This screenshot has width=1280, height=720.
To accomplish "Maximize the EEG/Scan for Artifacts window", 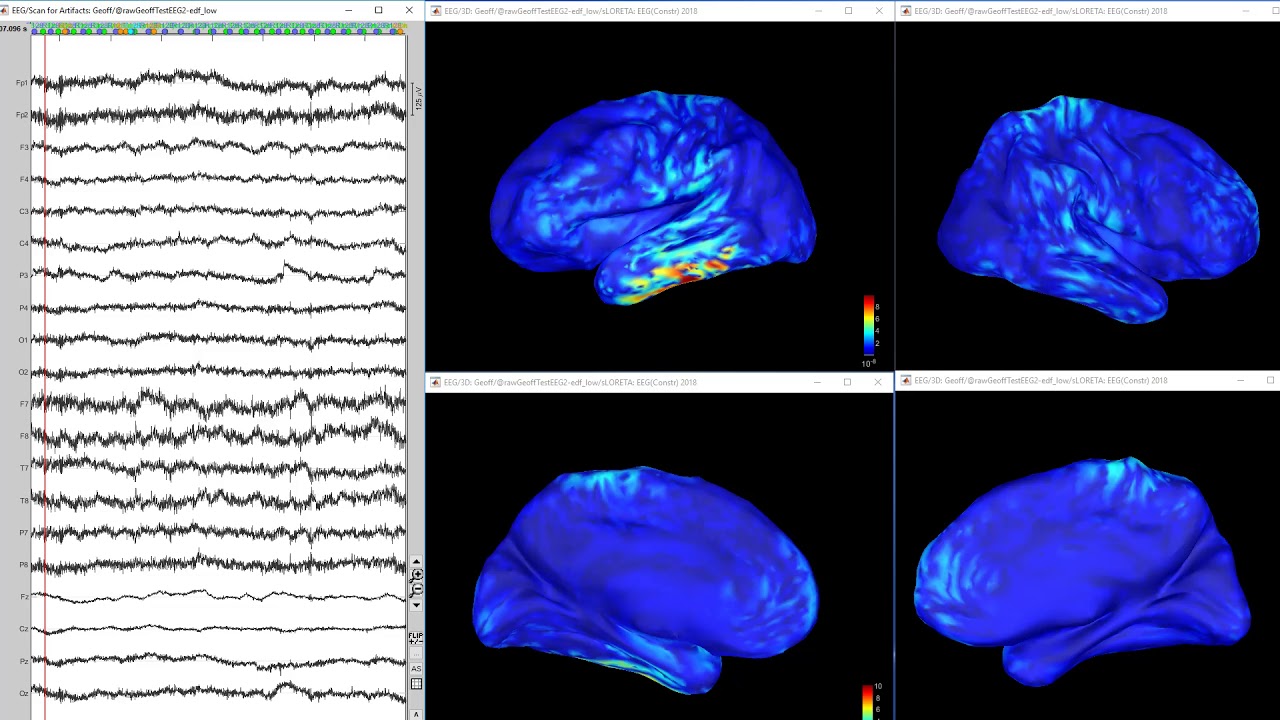I will point(378,10).
